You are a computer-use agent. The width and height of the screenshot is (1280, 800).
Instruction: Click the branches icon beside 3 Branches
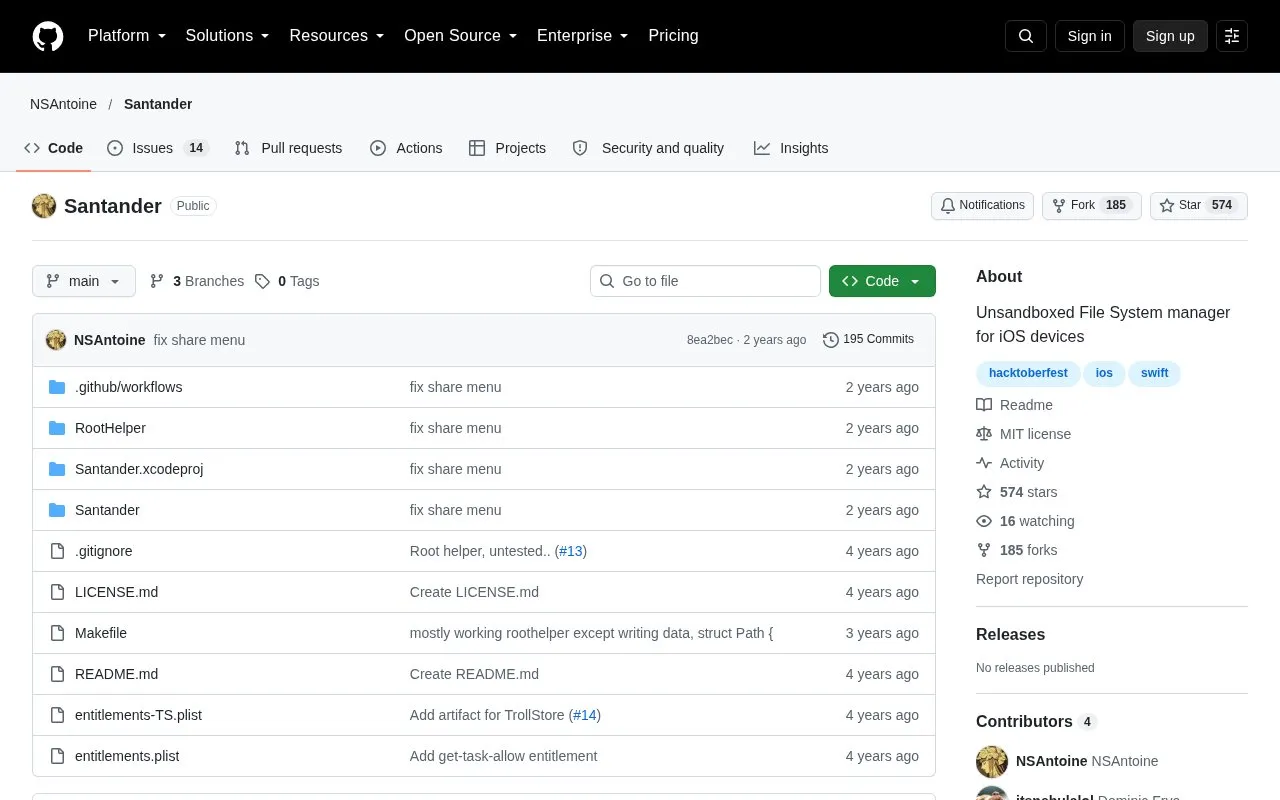pos(157,281)
